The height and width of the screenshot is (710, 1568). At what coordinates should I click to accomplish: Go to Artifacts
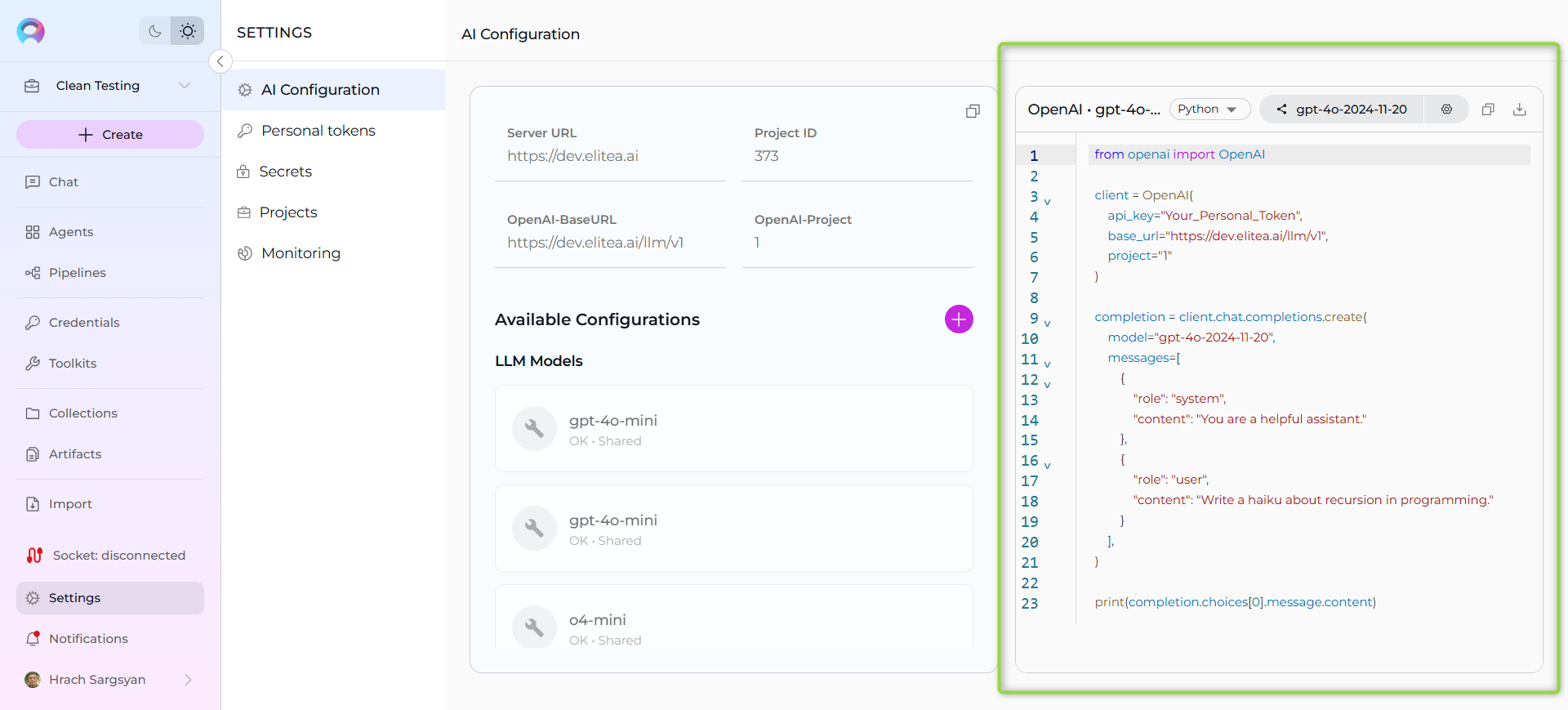(110, 454)
